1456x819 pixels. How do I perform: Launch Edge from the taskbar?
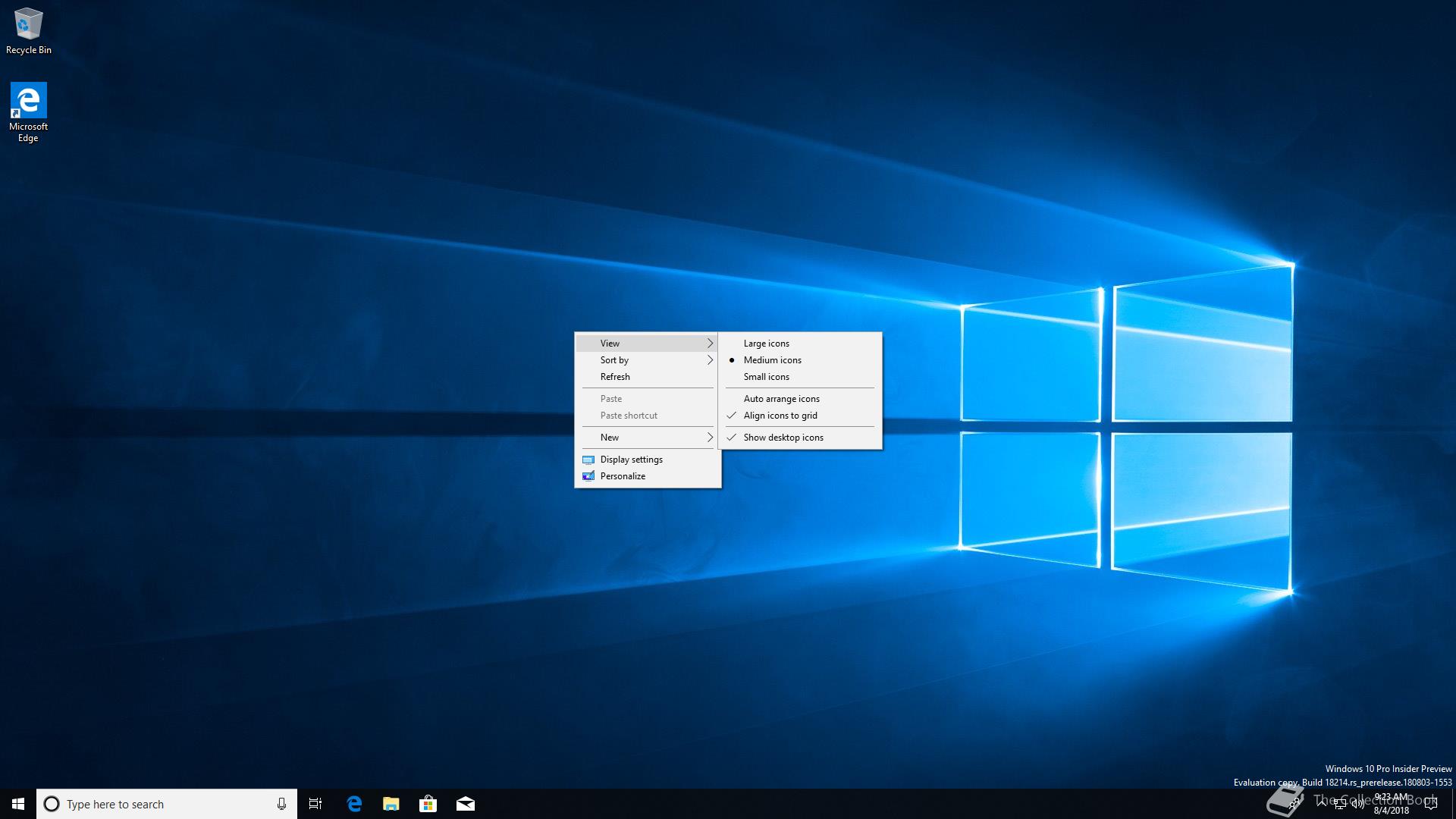click(354, 804)
